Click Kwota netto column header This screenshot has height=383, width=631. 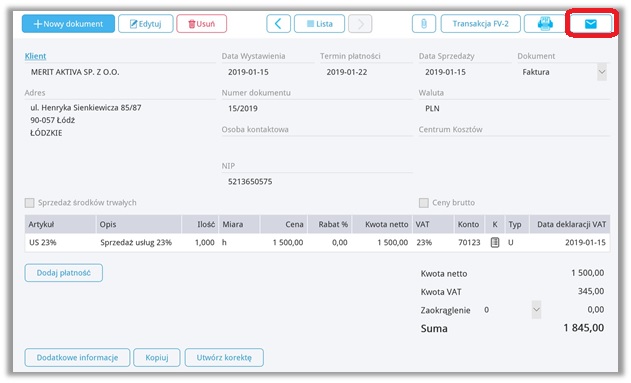[x=382, y=224]
